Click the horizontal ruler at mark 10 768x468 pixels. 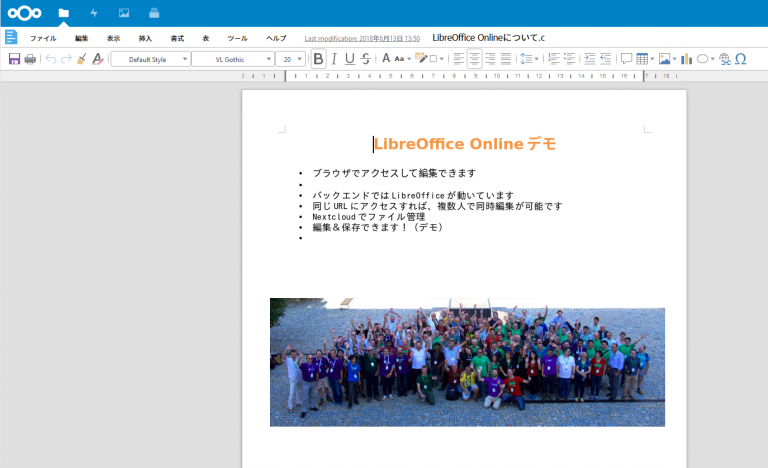(x=497, y=76)
